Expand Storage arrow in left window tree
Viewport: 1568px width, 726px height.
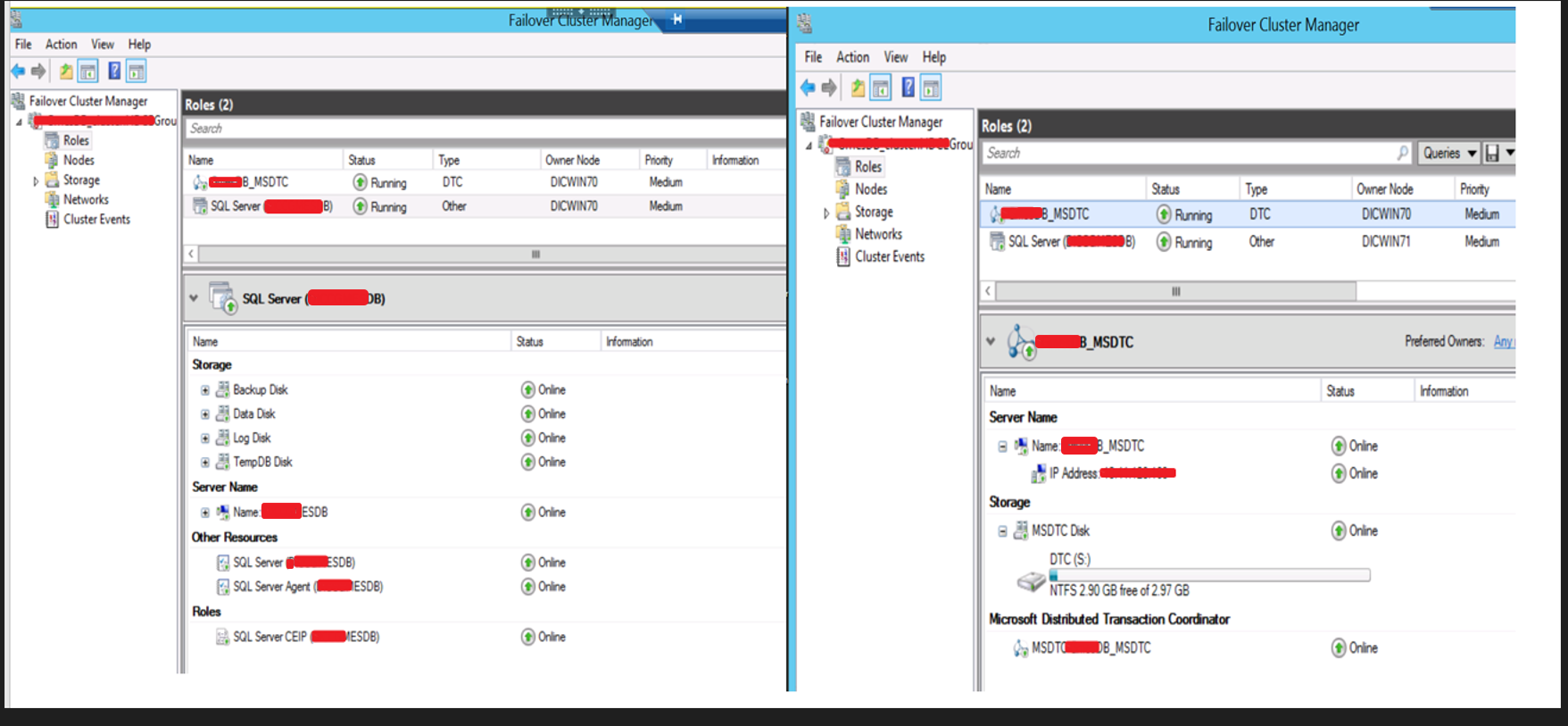(36, 180)
